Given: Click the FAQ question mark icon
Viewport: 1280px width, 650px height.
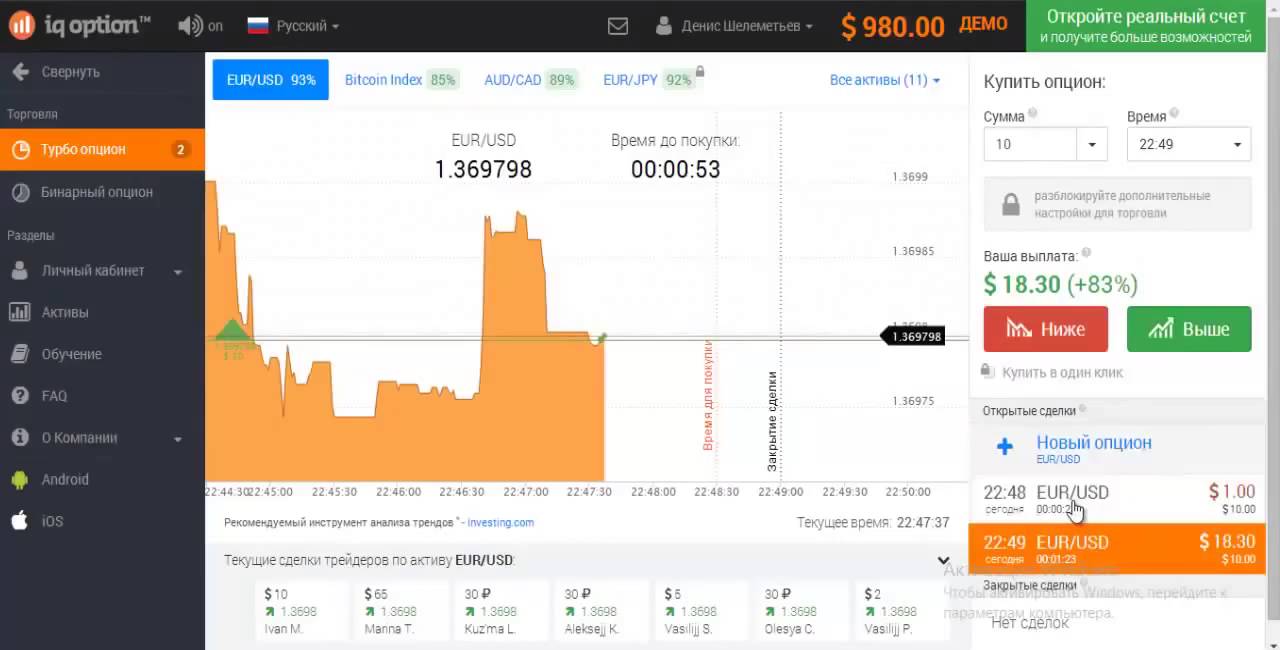Looking at the screenshot, I should [x=19, y=396].
